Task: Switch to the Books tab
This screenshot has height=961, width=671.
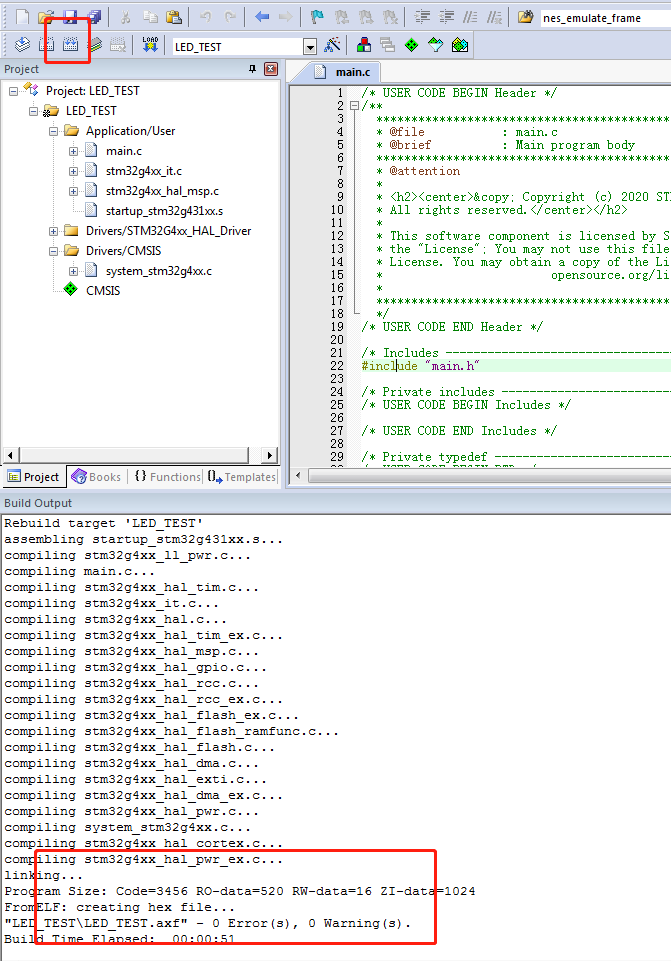Action: click(x=95, y=477)
